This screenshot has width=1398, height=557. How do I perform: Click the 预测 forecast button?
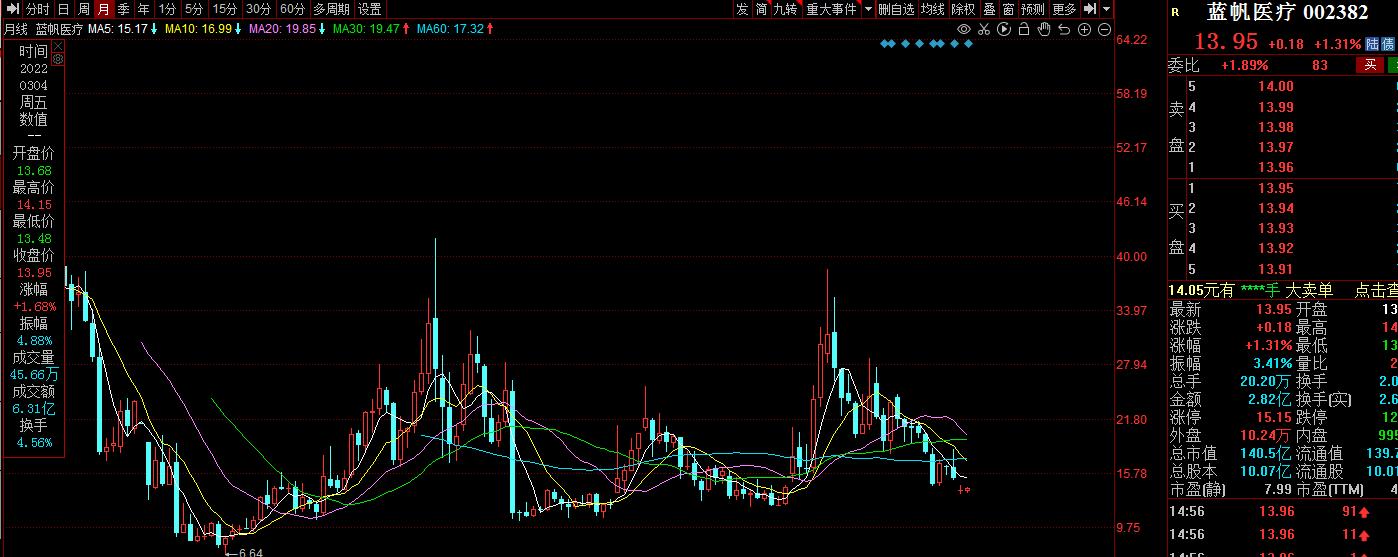click(x=1033, y=9)
